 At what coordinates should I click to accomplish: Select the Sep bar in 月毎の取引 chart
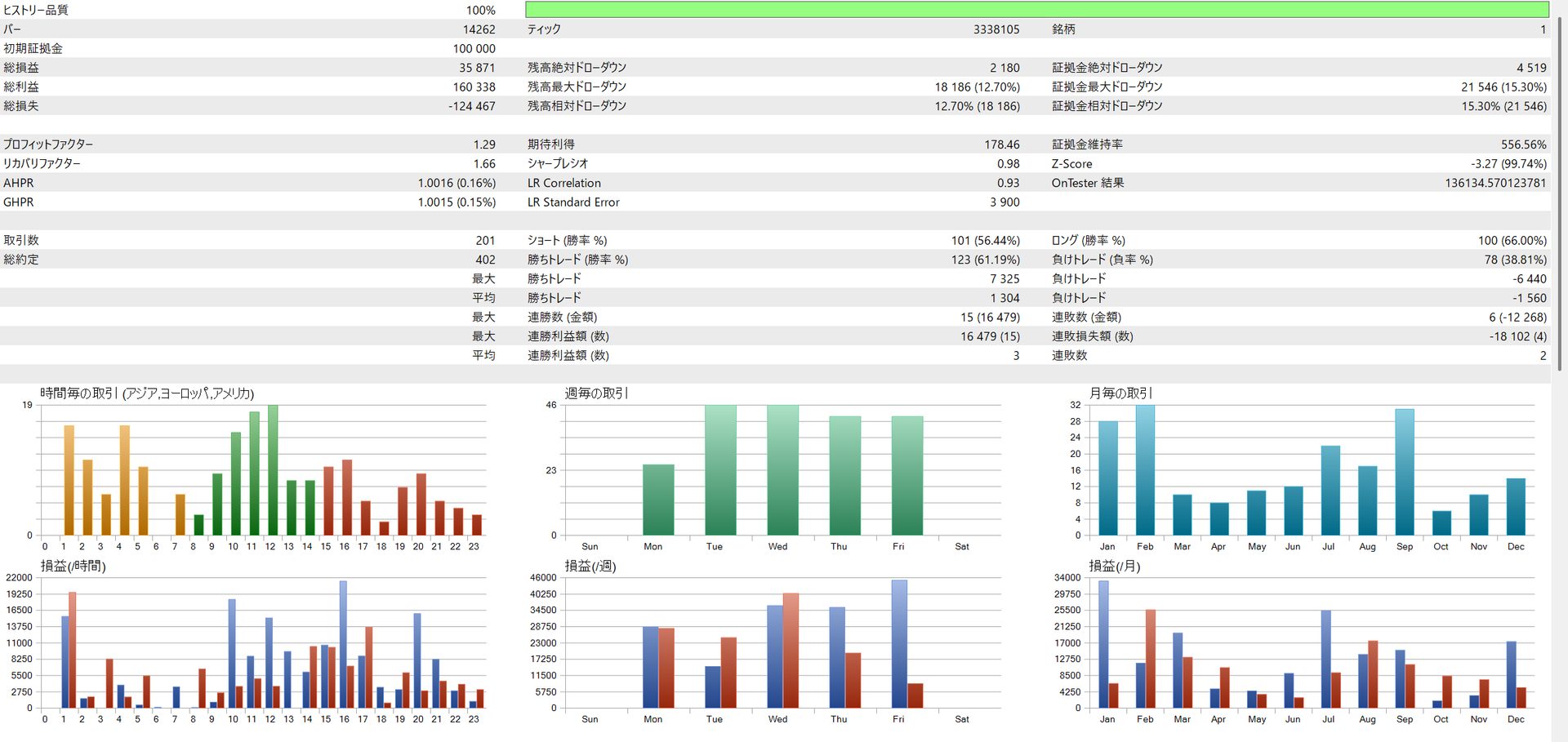pos(1405,472)
